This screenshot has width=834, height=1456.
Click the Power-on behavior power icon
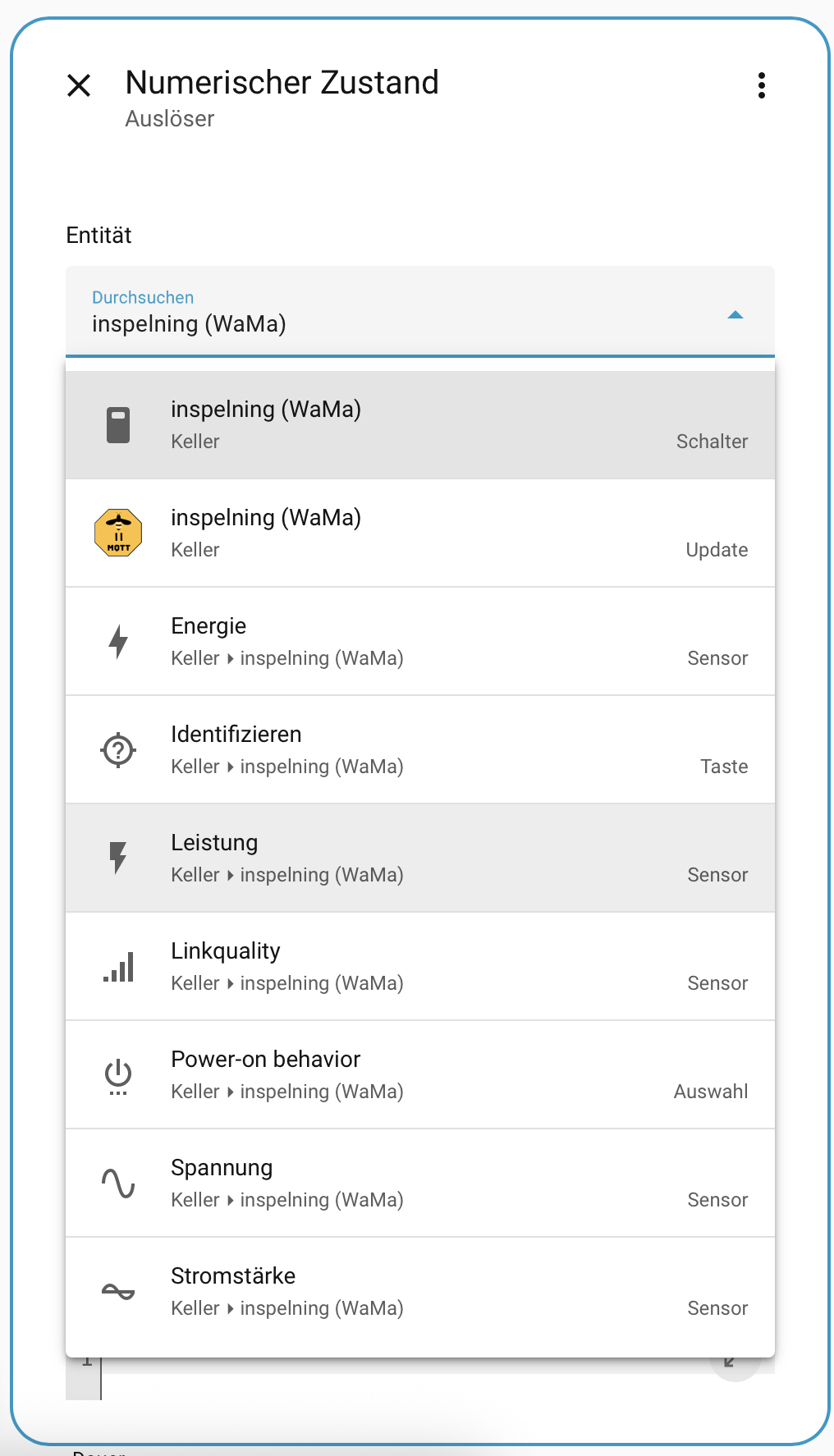[x=118, y=1075]
